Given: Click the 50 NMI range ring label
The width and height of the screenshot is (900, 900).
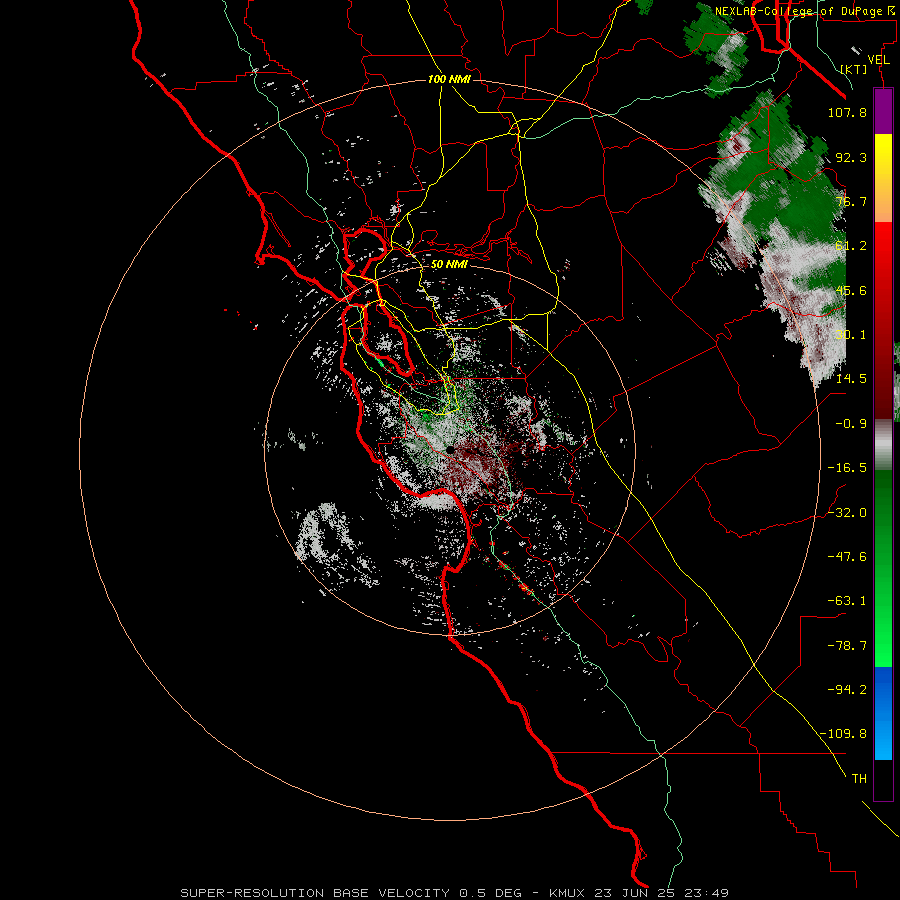Looking at the screenshot, I should point(449,265).
